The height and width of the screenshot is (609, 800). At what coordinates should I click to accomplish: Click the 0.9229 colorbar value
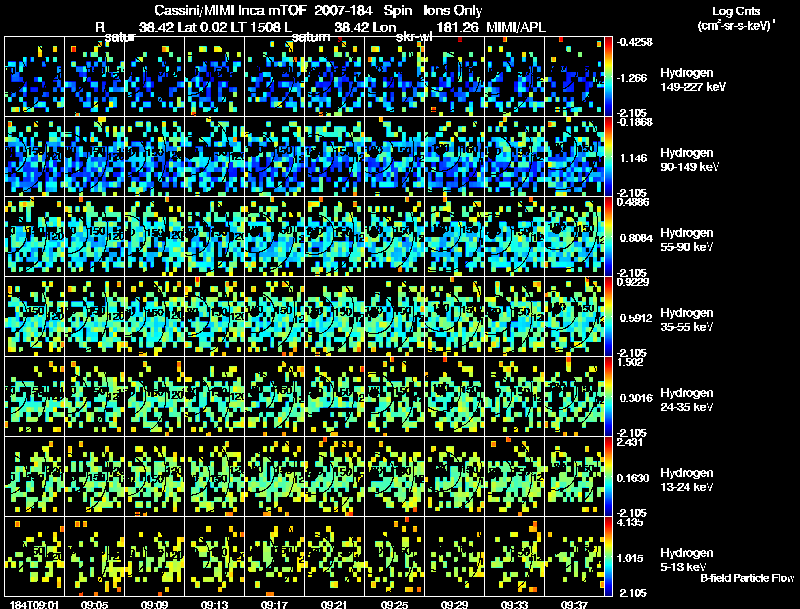point(633,282)
